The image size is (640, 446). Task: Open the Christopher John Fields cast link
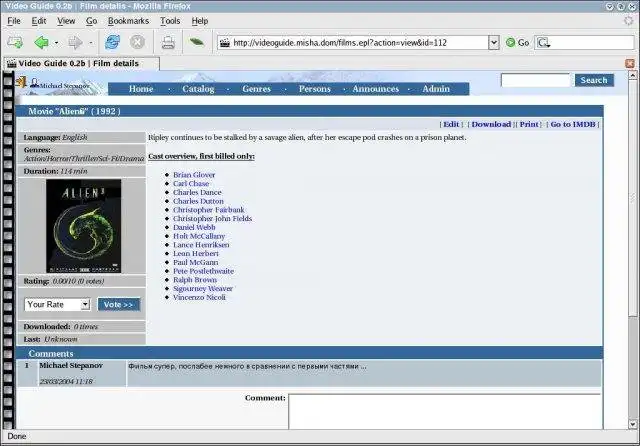(212, 219)
